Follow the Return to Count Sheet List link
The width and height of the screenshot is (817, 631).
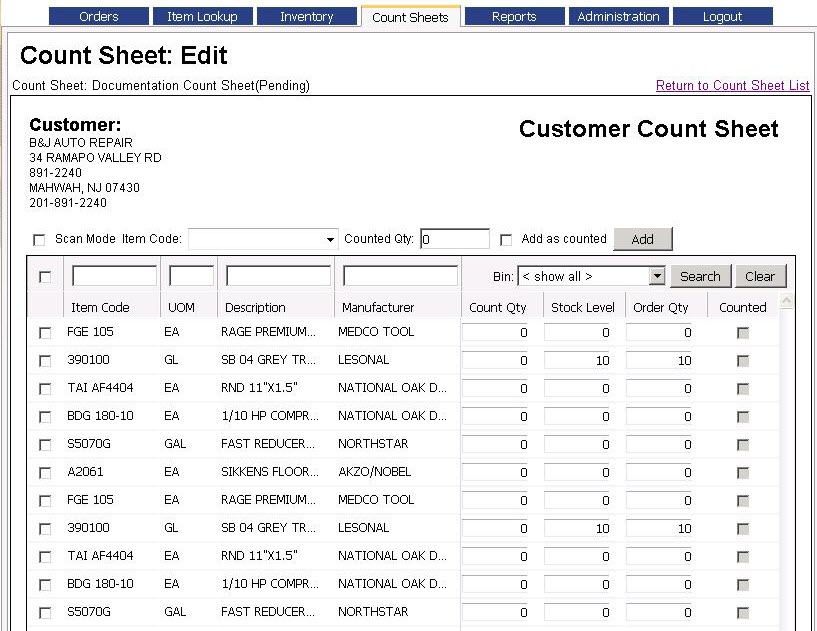[732, 86]
